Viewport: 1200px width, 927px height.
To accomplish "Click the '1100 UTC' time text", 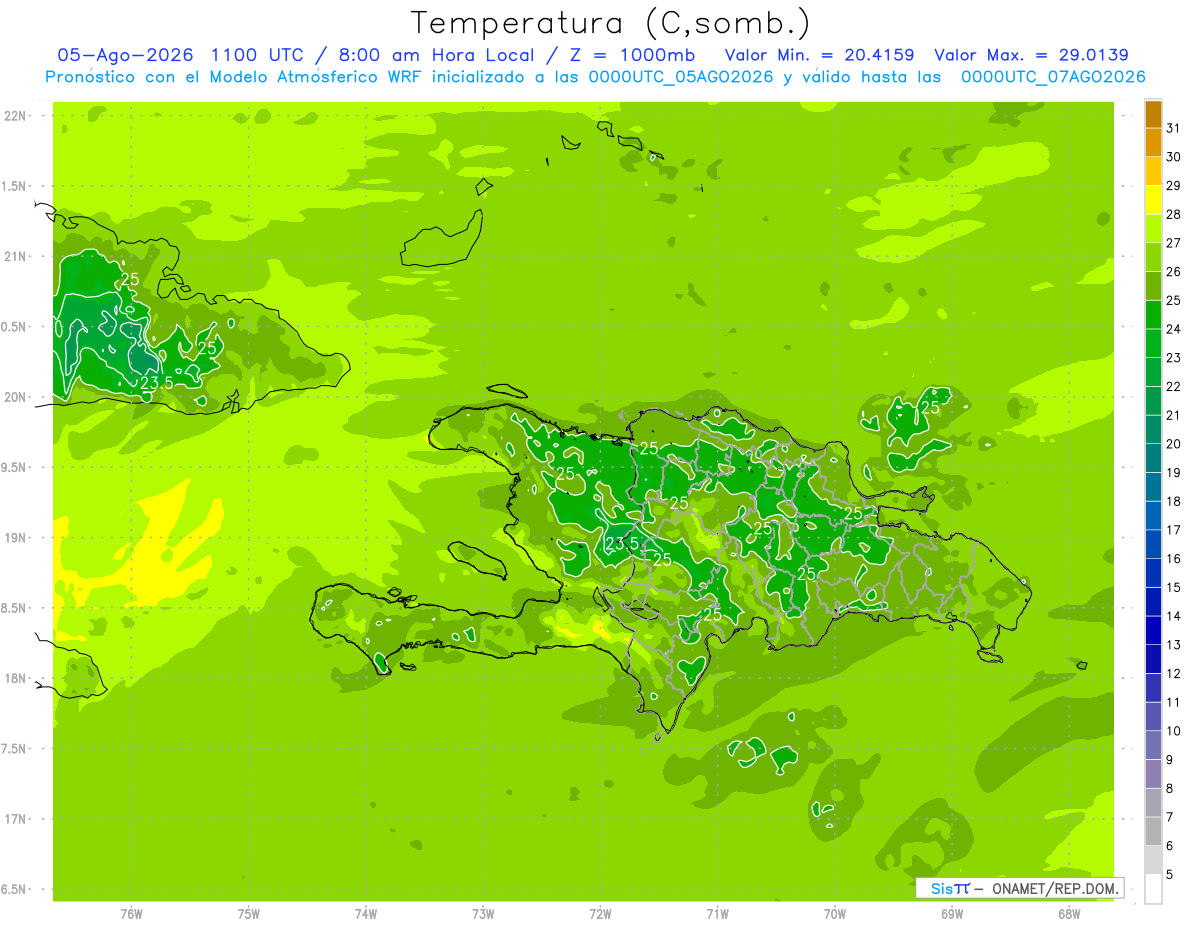I will point(260,55).
